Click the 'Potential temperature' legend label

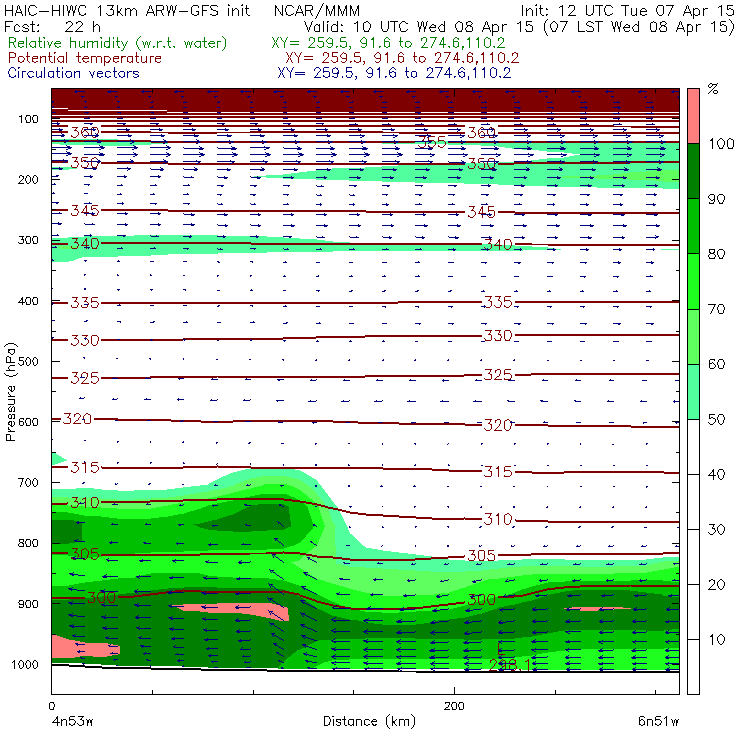click(85, 58)
